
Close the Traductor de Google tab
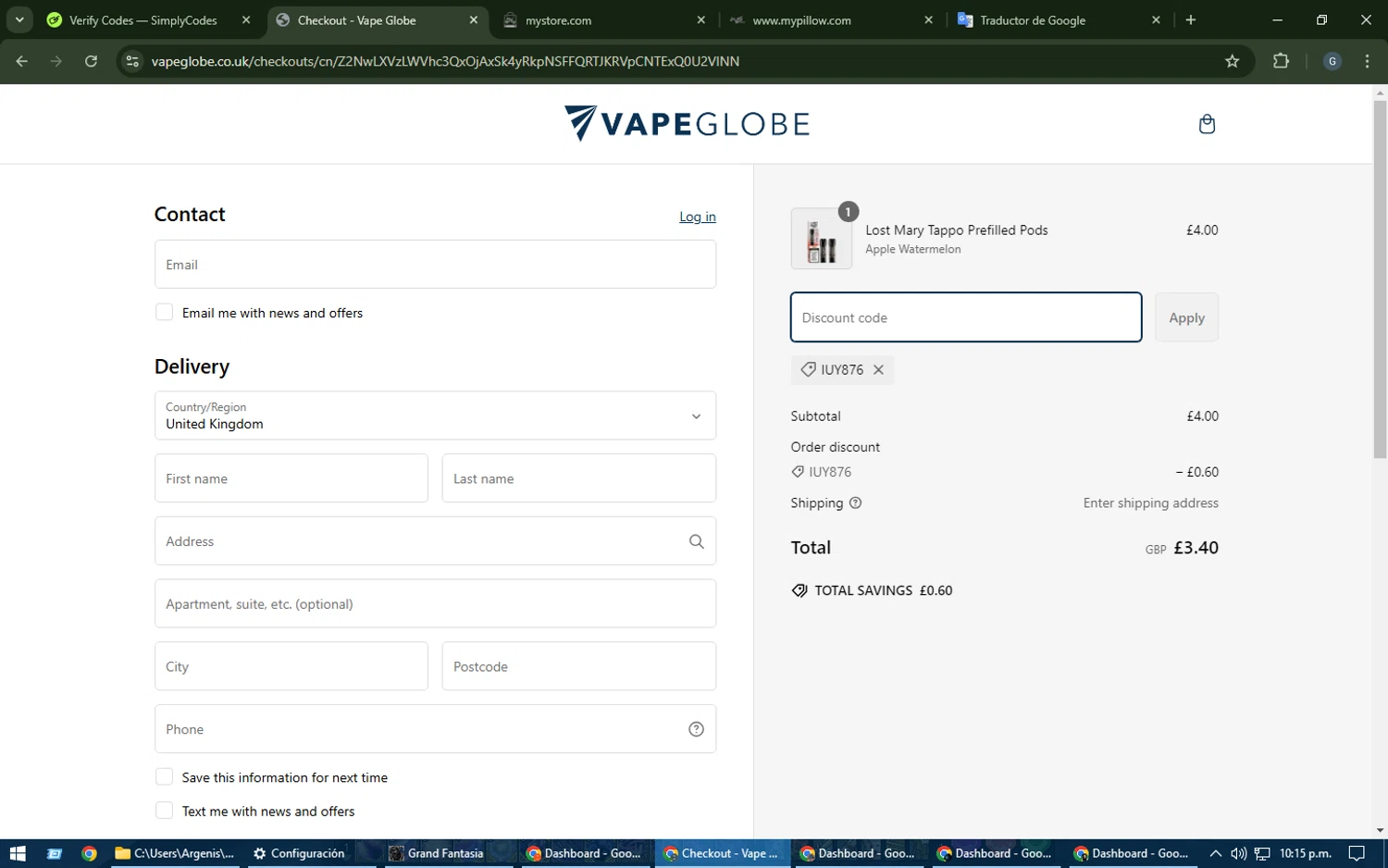tap(1156, 19)
